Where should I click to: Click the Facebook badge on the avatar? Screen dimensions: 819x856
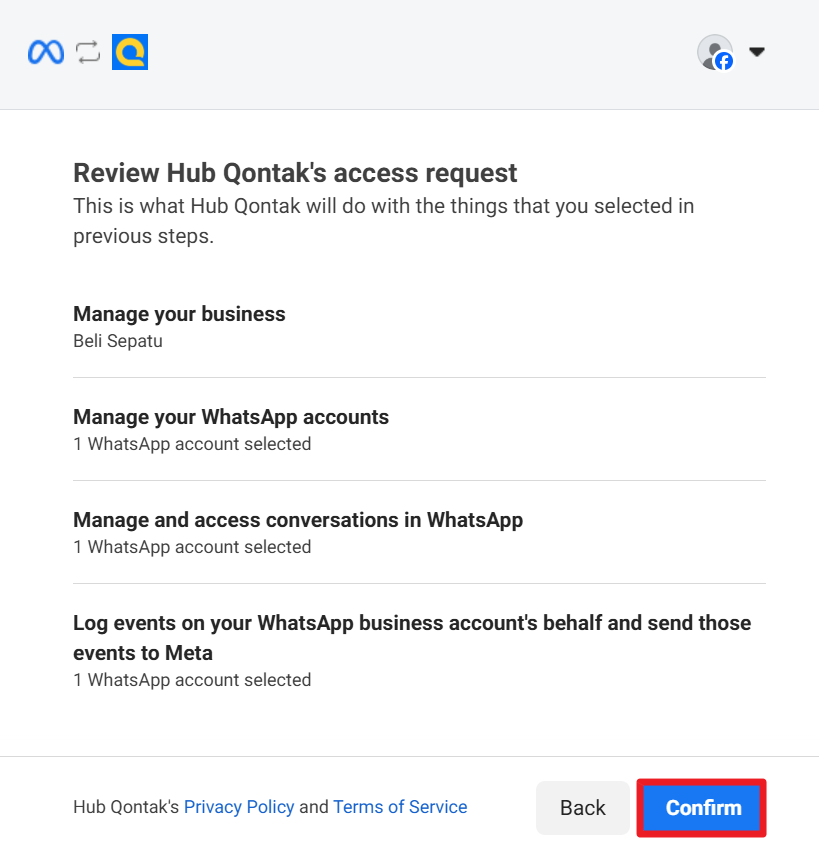pos(724,61)
